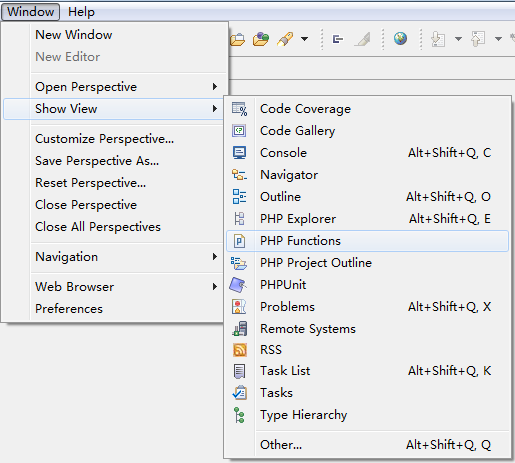Click the Remote Systems server icon
This screenshot has width=515, height=463.
[x=240, y=328]
